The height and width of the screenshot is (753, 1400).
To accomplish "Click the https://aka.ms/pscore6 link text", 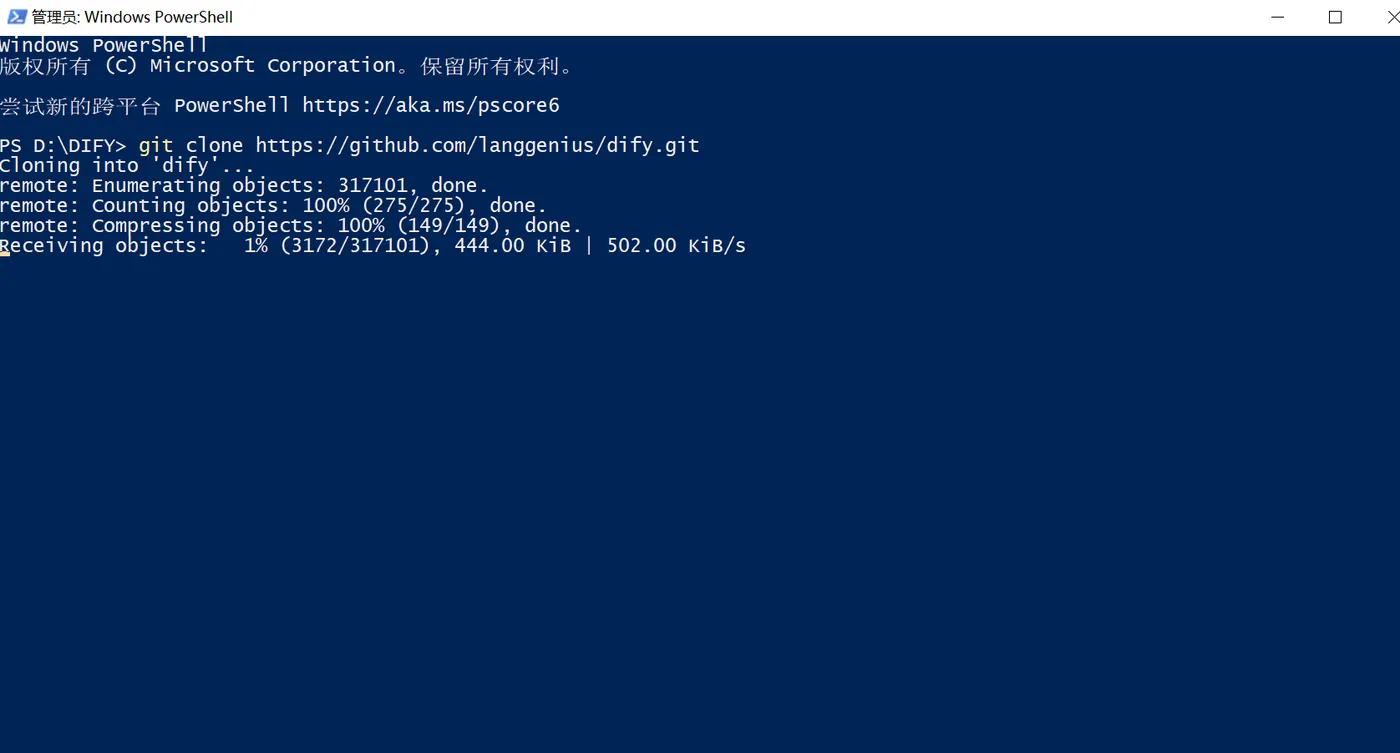I will (x=430, y=105).
